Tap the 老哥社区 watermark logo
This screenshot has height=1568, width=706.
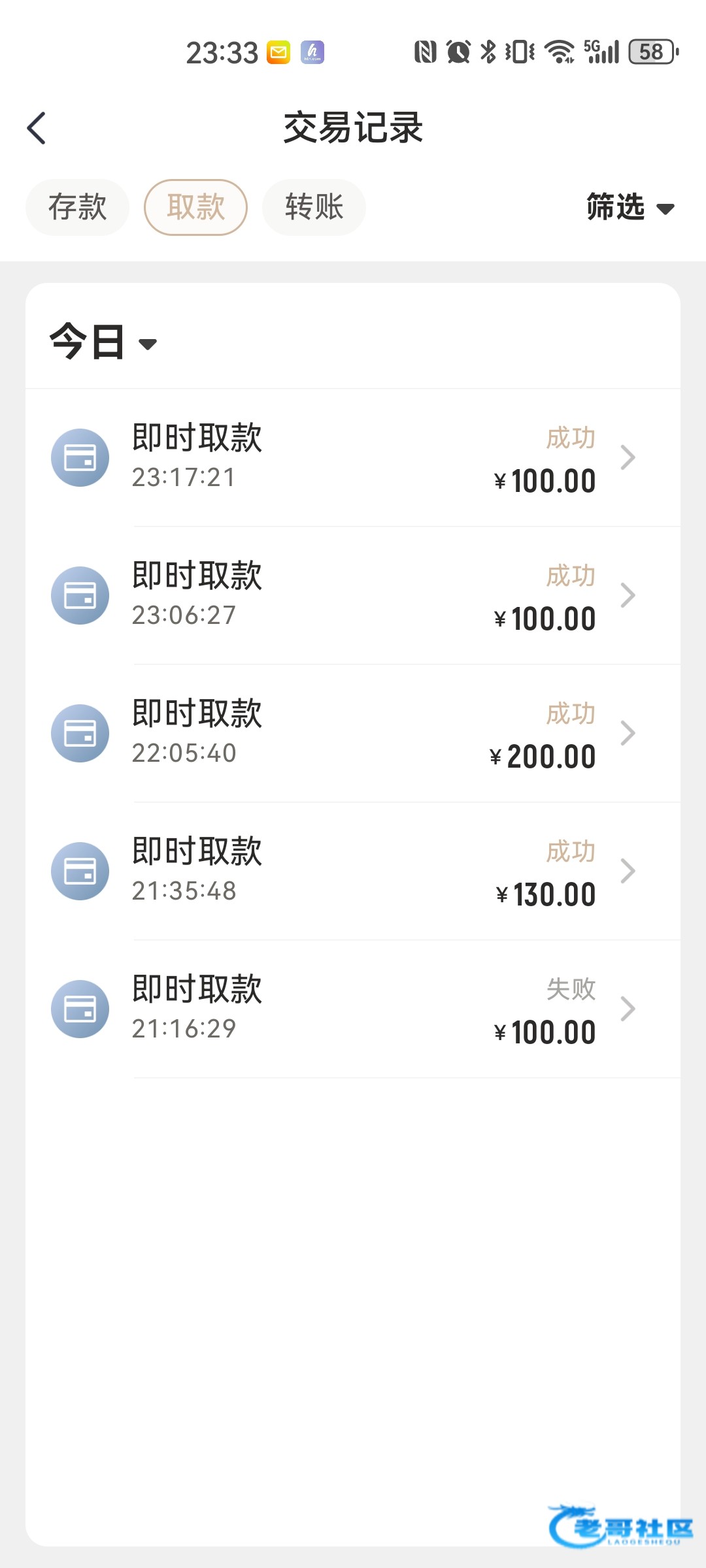[620, 1526]
